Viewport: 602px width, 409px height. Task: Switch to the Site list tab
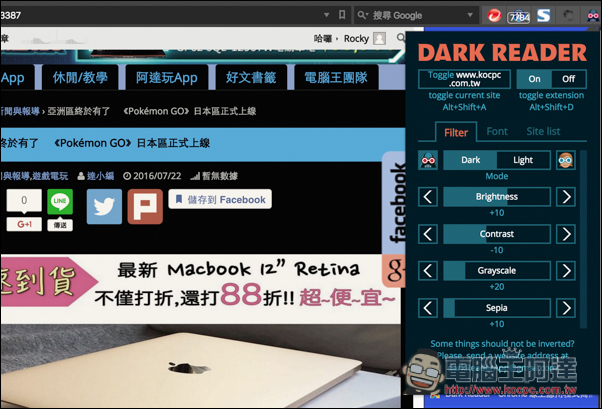(543, 131)
